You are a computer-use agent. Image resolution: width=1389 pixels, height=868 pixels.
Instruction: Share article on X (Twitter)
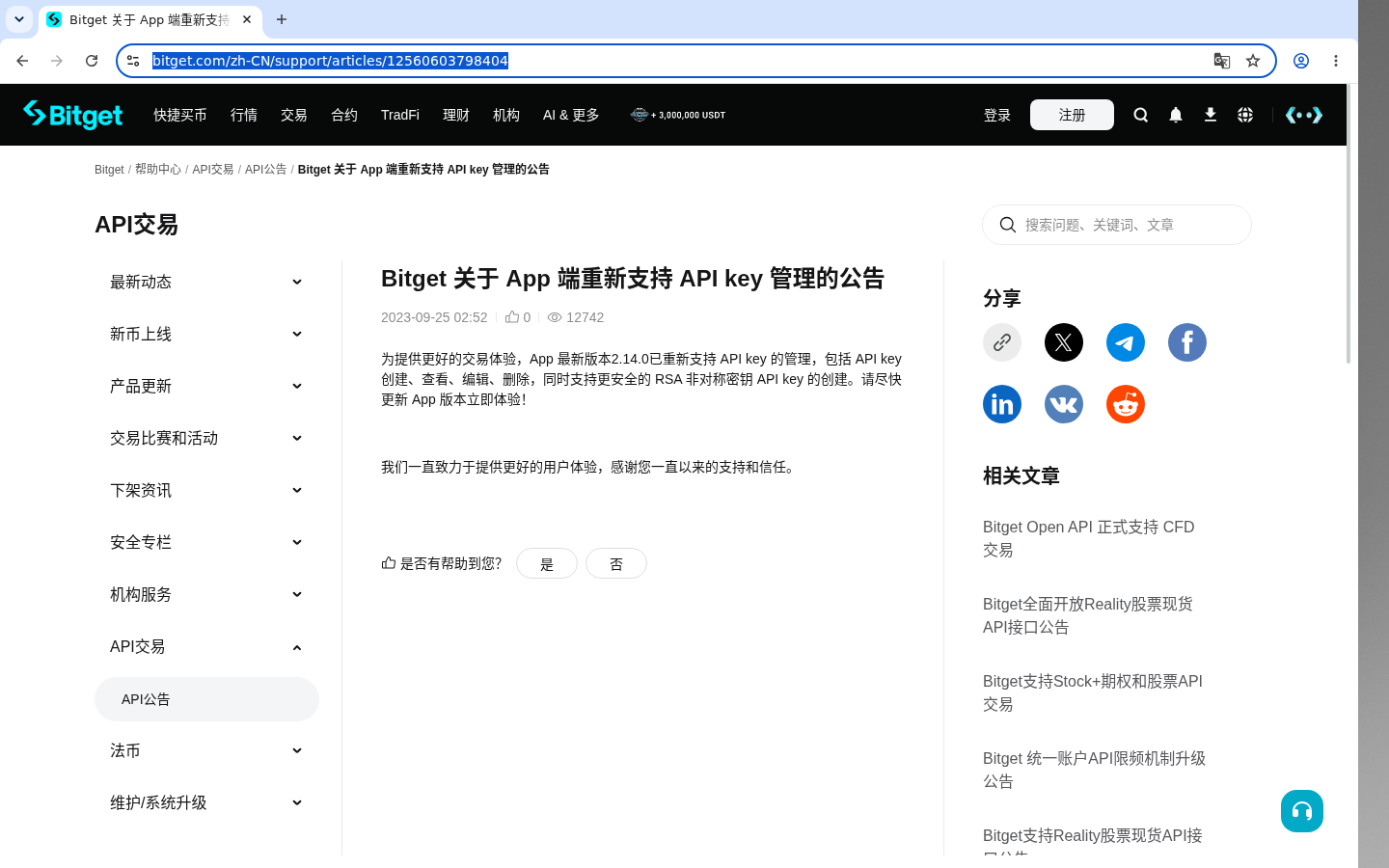[1064, 342]
